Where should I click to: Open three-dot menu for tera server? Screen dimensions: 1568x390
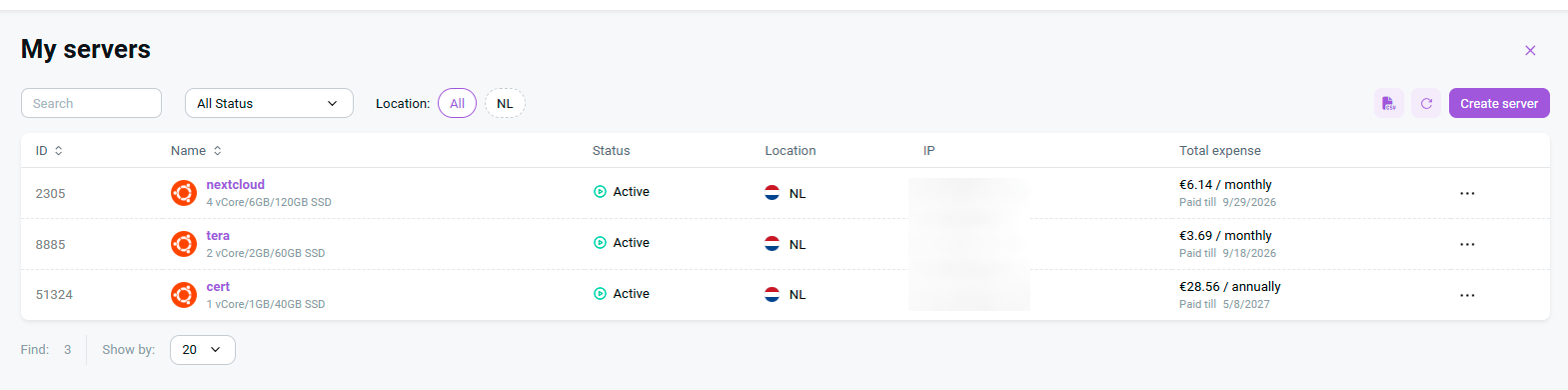[x=1467, y=244]
